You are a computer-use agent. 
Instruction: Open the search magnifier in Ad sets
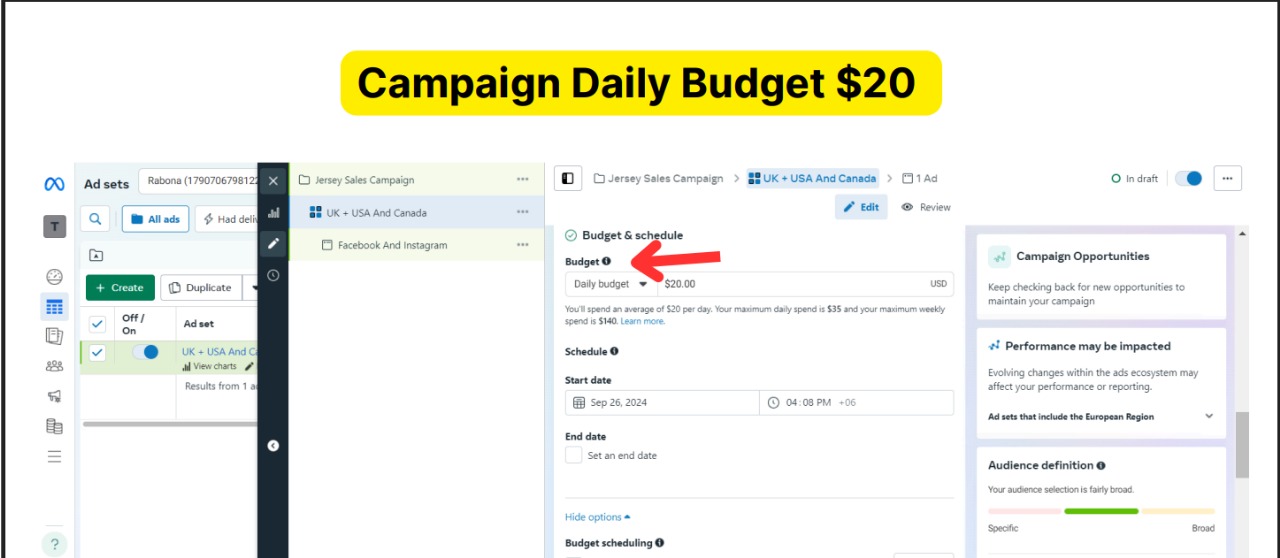pos(94,219)
